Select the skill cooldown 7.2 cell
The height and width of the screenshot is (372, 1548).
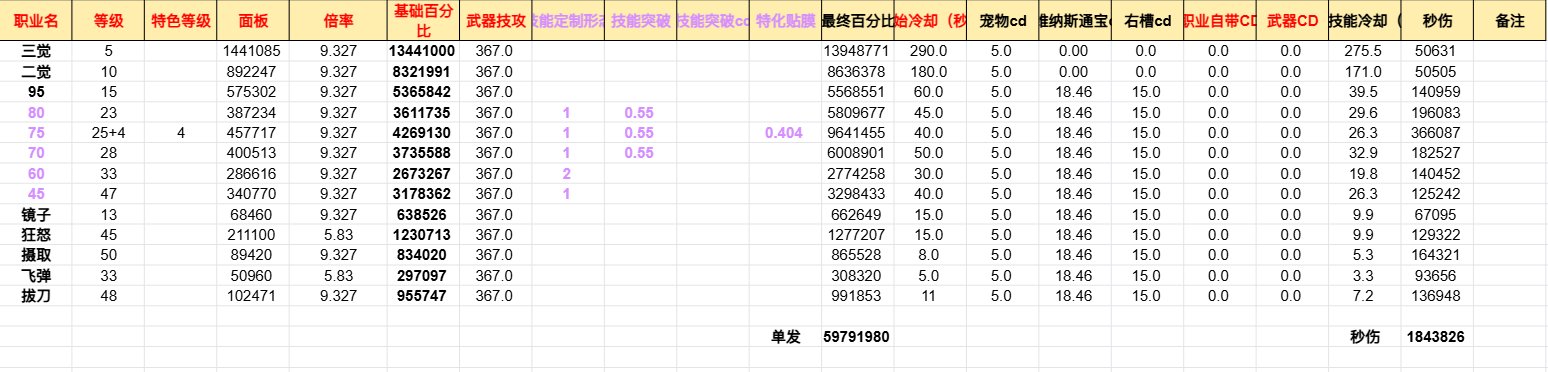pos(1365,296)
